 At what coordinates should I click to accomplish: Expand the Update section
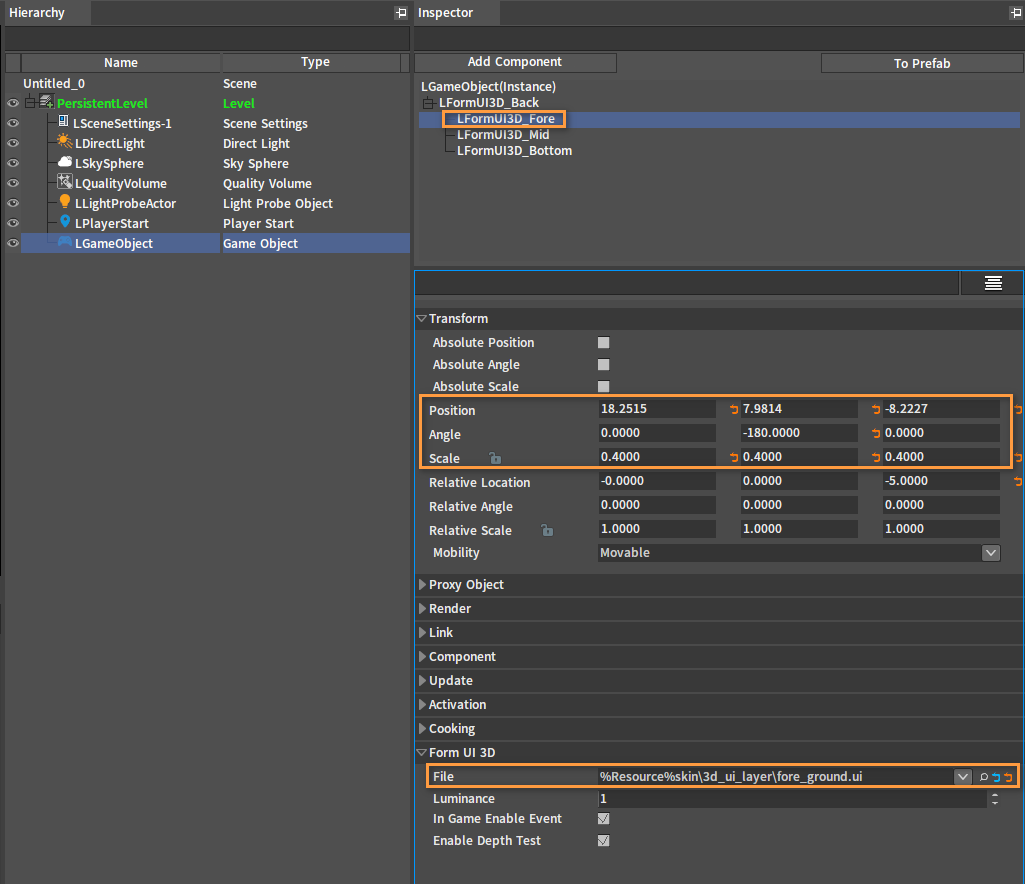coord(422,681)
